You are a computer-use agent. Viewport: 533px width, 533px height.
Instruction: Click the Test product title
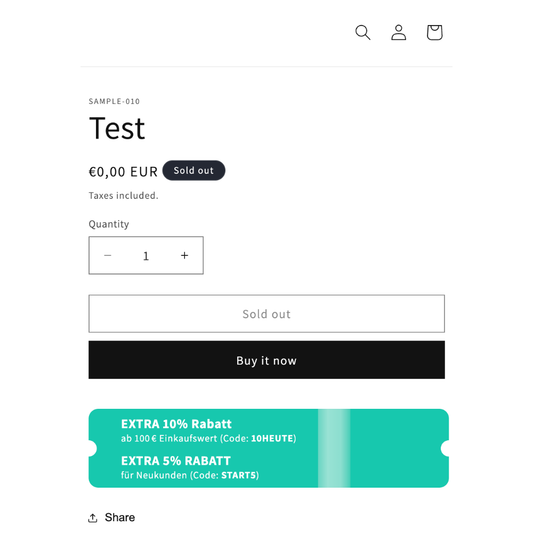pyautogui.click(x=117, y=128)
